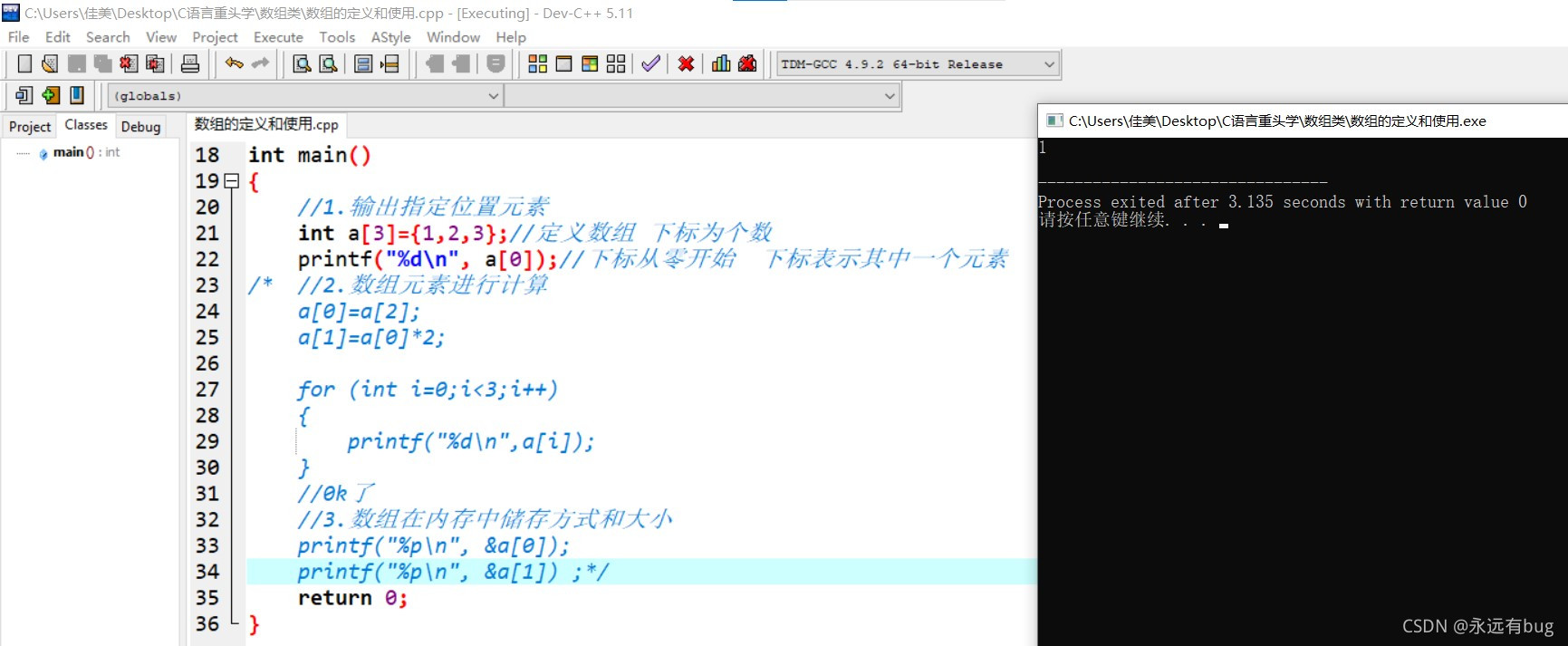The height and width of the screenshot is (646, 1568).
Task: Click the printf("%d\n", a[0]) line
Action: 428,259
